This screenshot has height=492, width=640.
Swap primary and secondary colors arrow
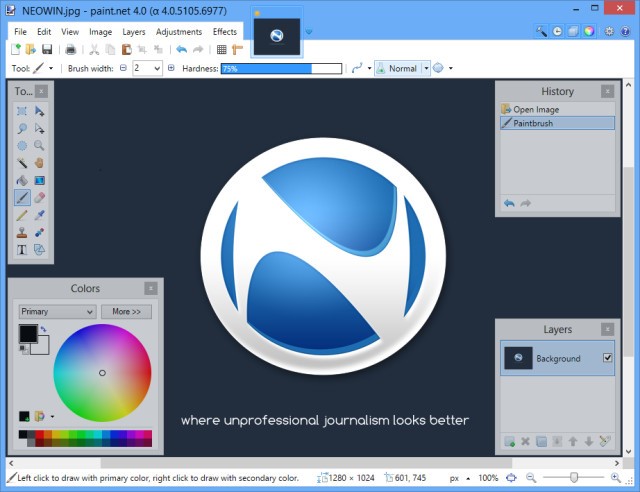coord(44,329)
